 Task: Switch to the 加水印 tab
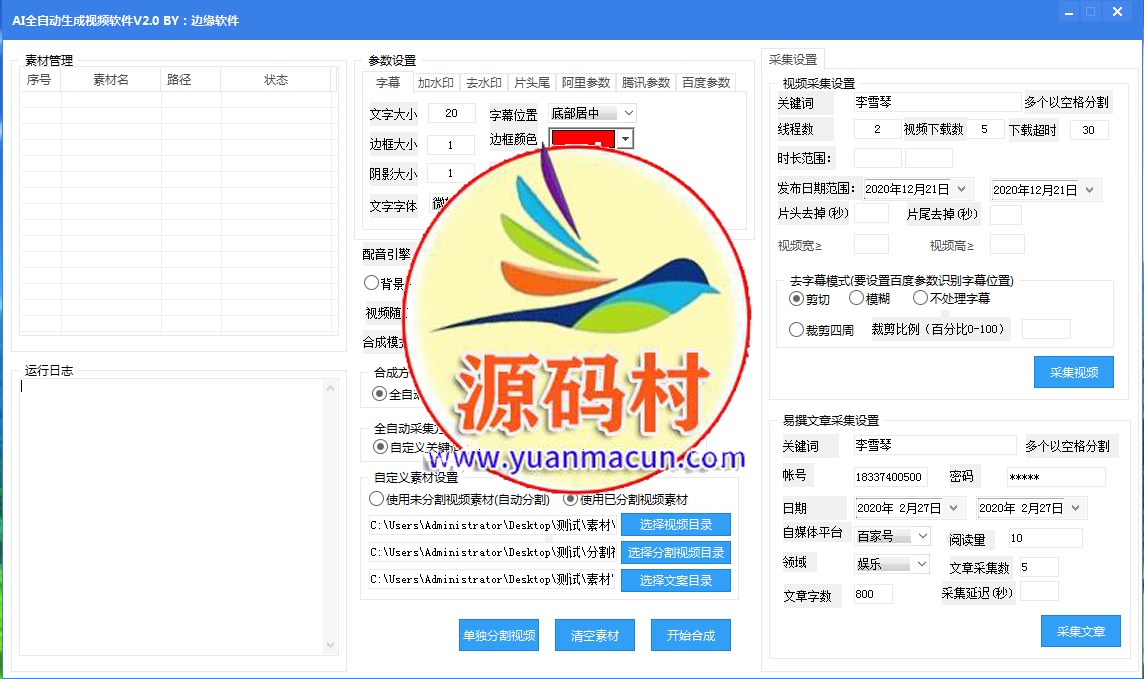point(436,83)
